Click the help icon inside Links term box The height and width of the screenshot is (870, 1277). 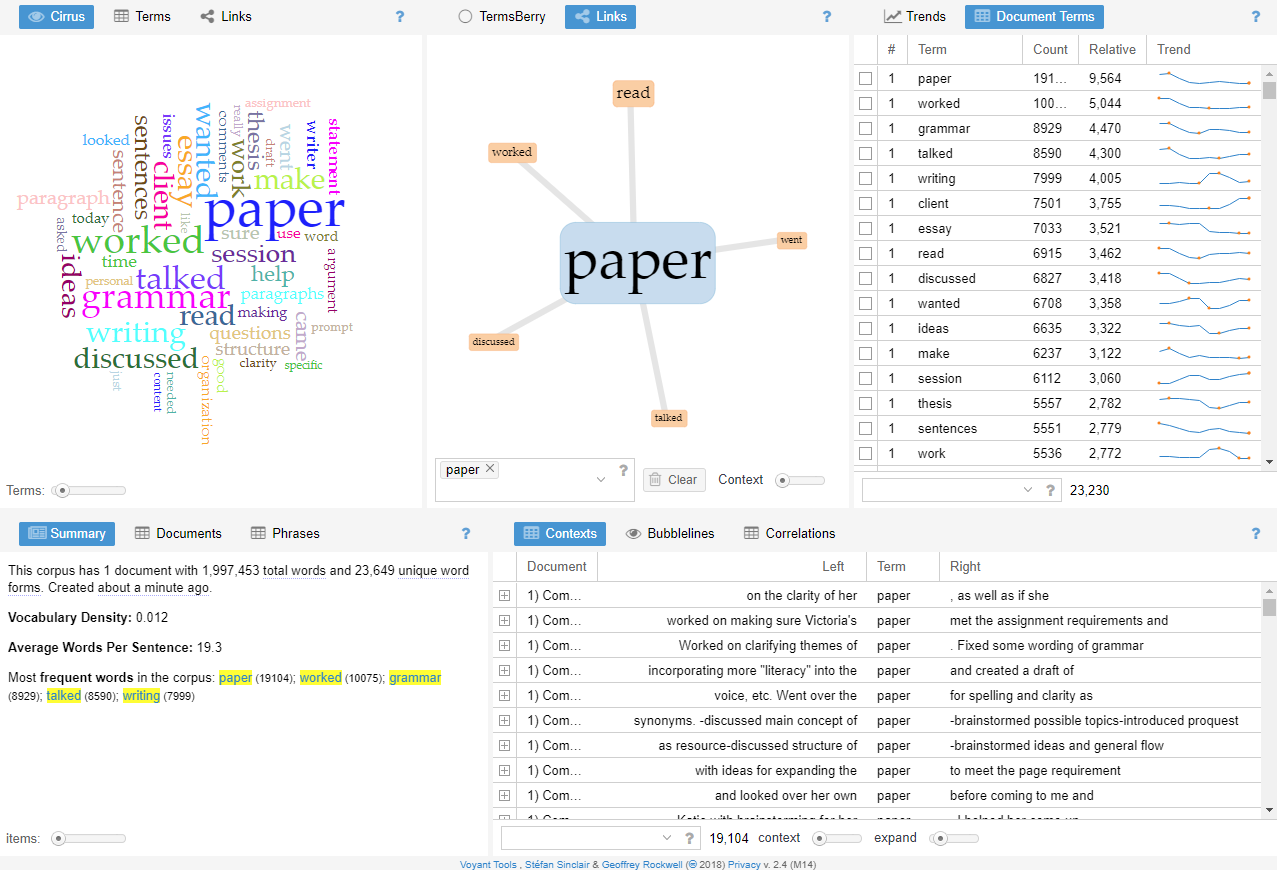623,470
